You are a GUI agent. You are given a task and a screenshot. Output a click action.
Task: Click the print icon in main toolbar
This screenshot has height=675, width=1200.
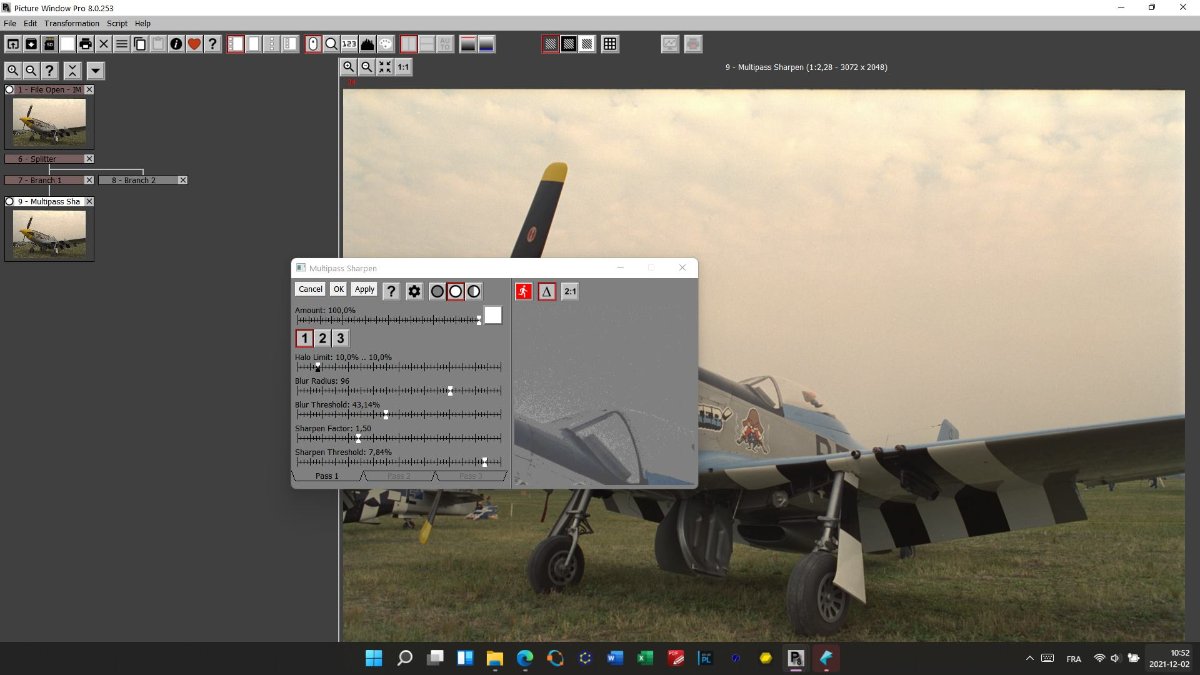coord(85,44)
